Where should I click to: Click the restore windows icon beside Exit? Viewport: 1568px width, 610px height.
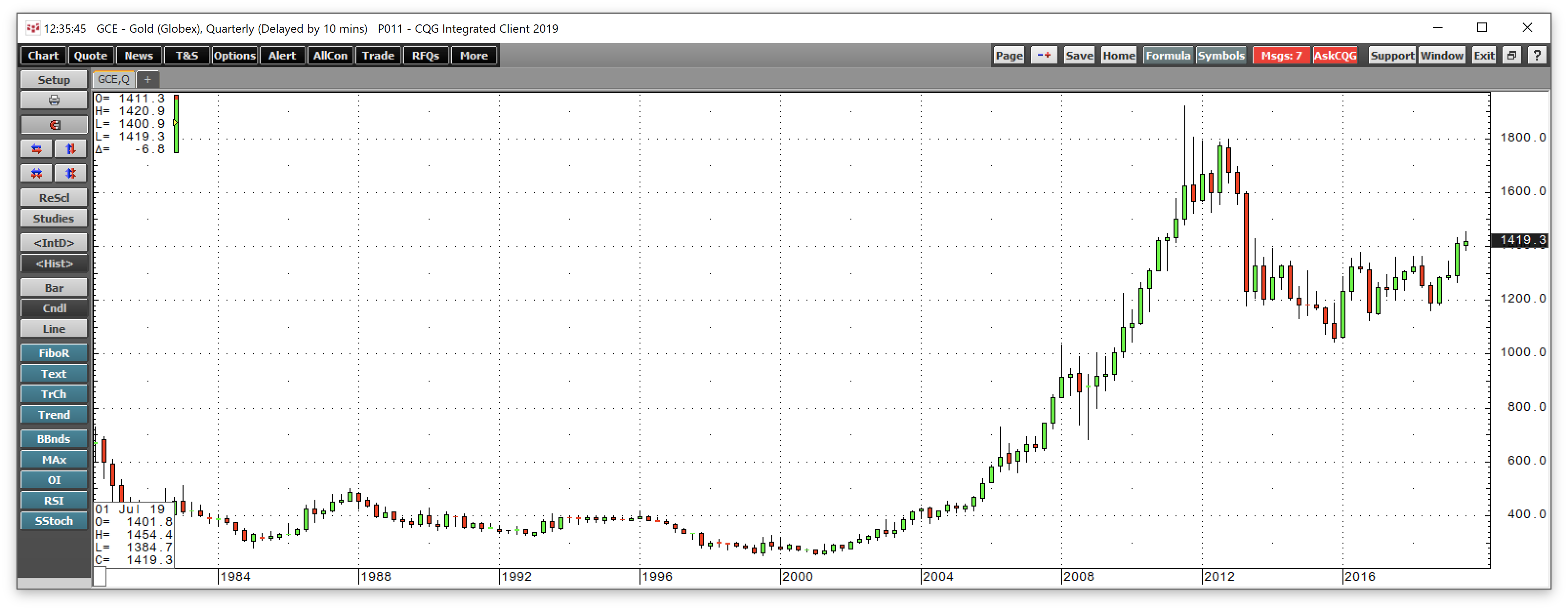pyautogui.click(x=1511, y=56)
